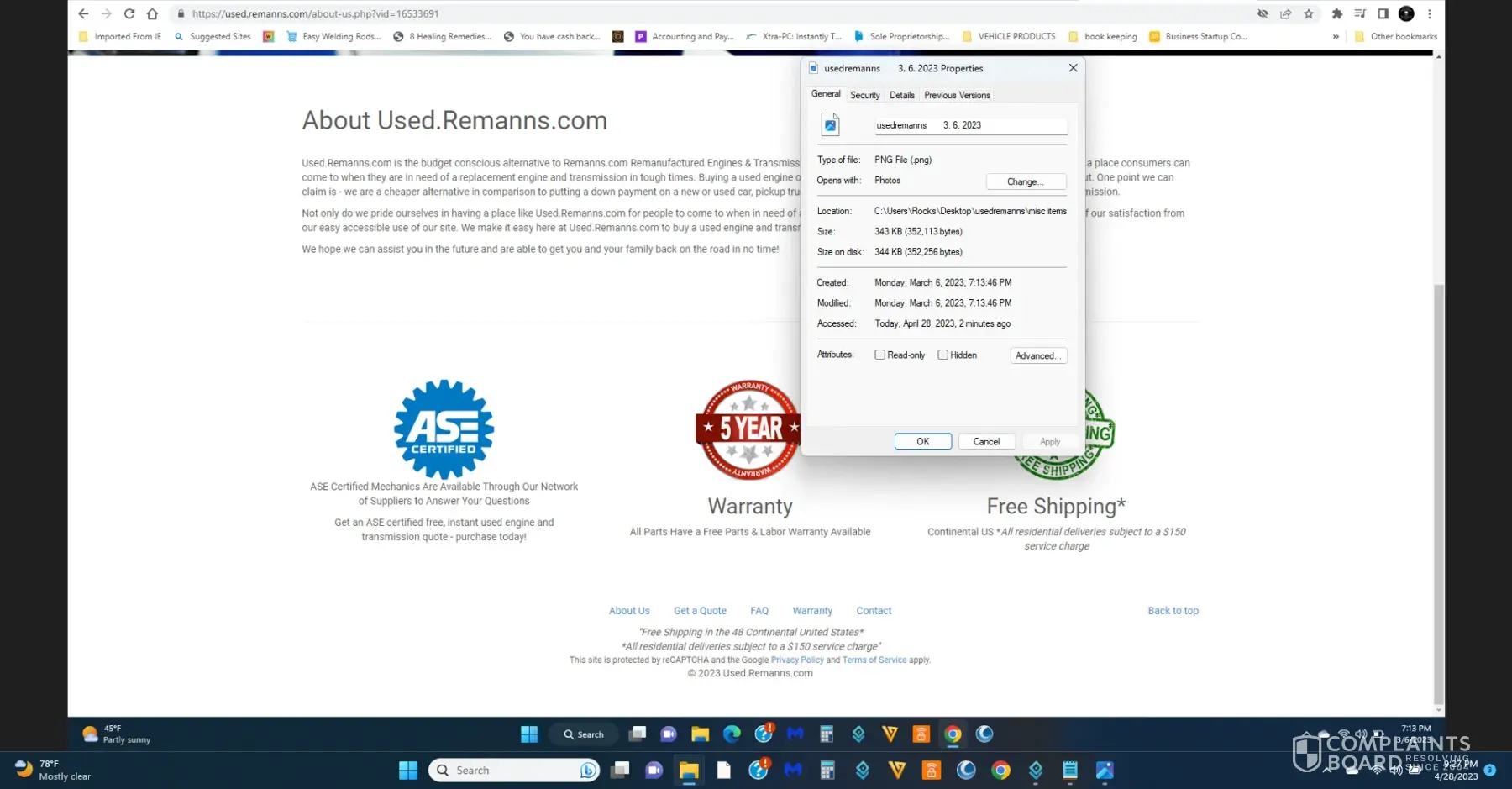Open the Photos taskbar icon

tap(1105, 770)
